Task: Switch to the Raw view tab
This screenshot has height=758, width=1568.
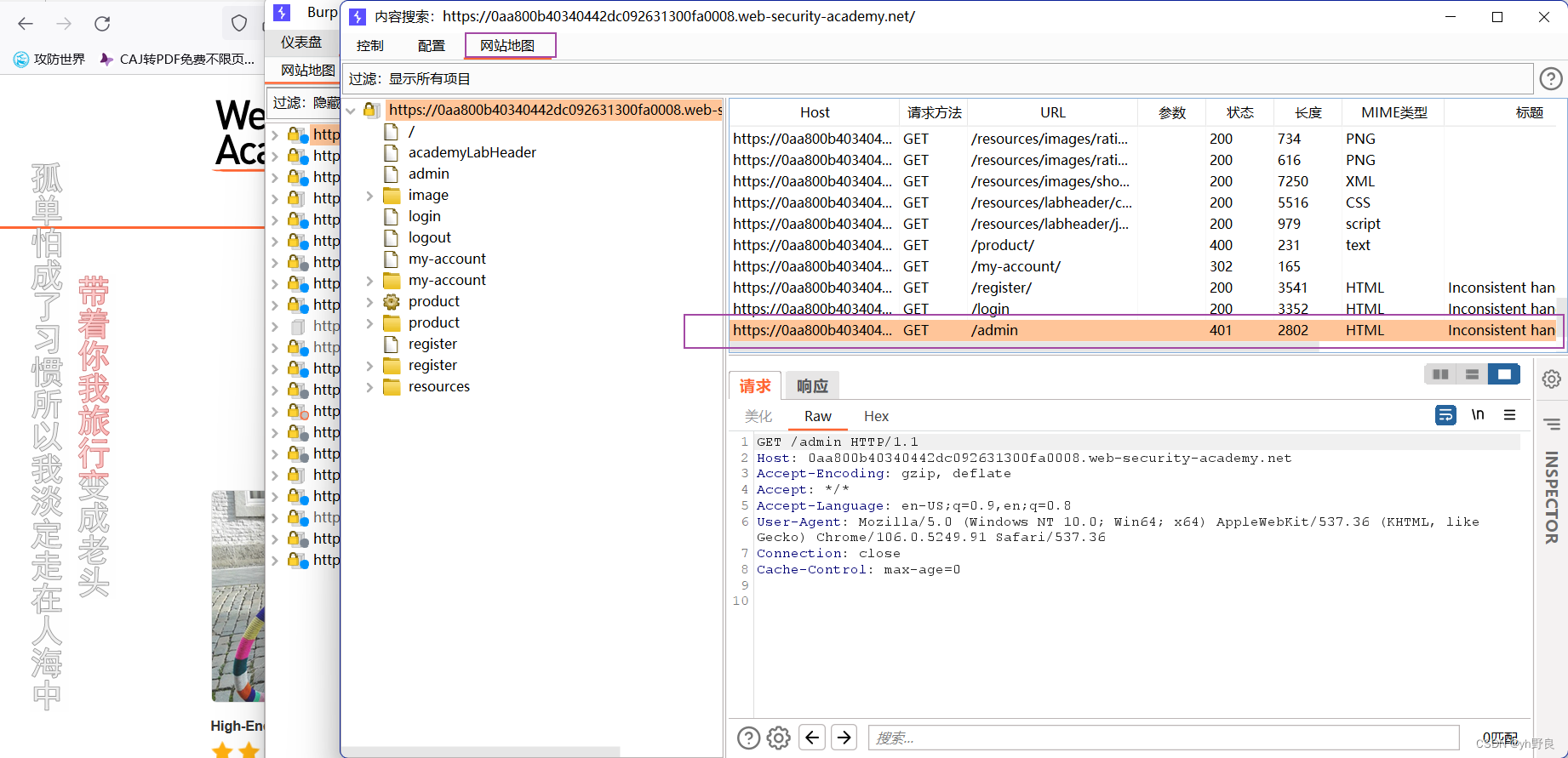Action: (x=818, y=416)
